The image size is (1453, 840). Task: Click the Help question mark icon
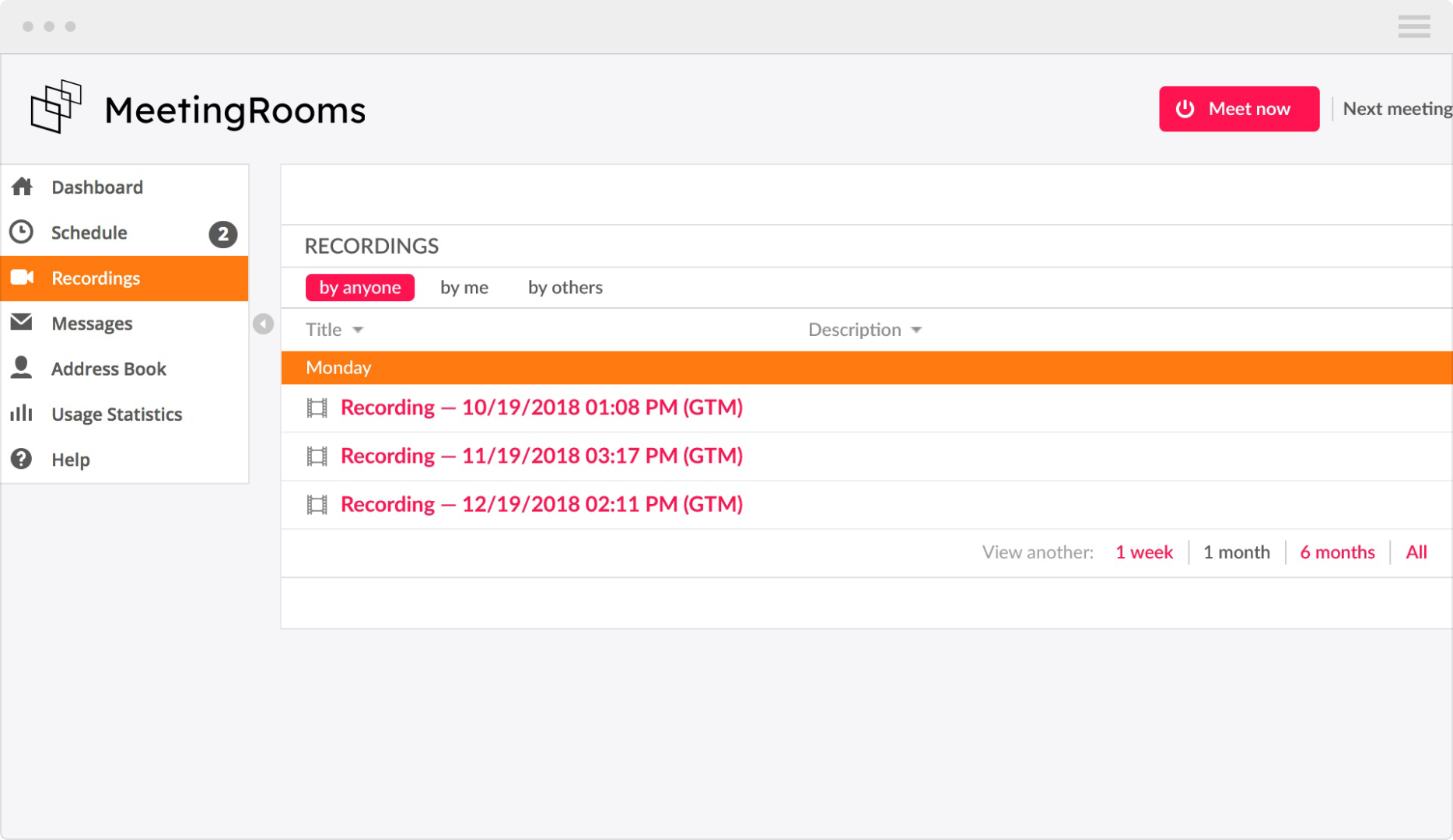pyautogui.click(x=20, y=459)
